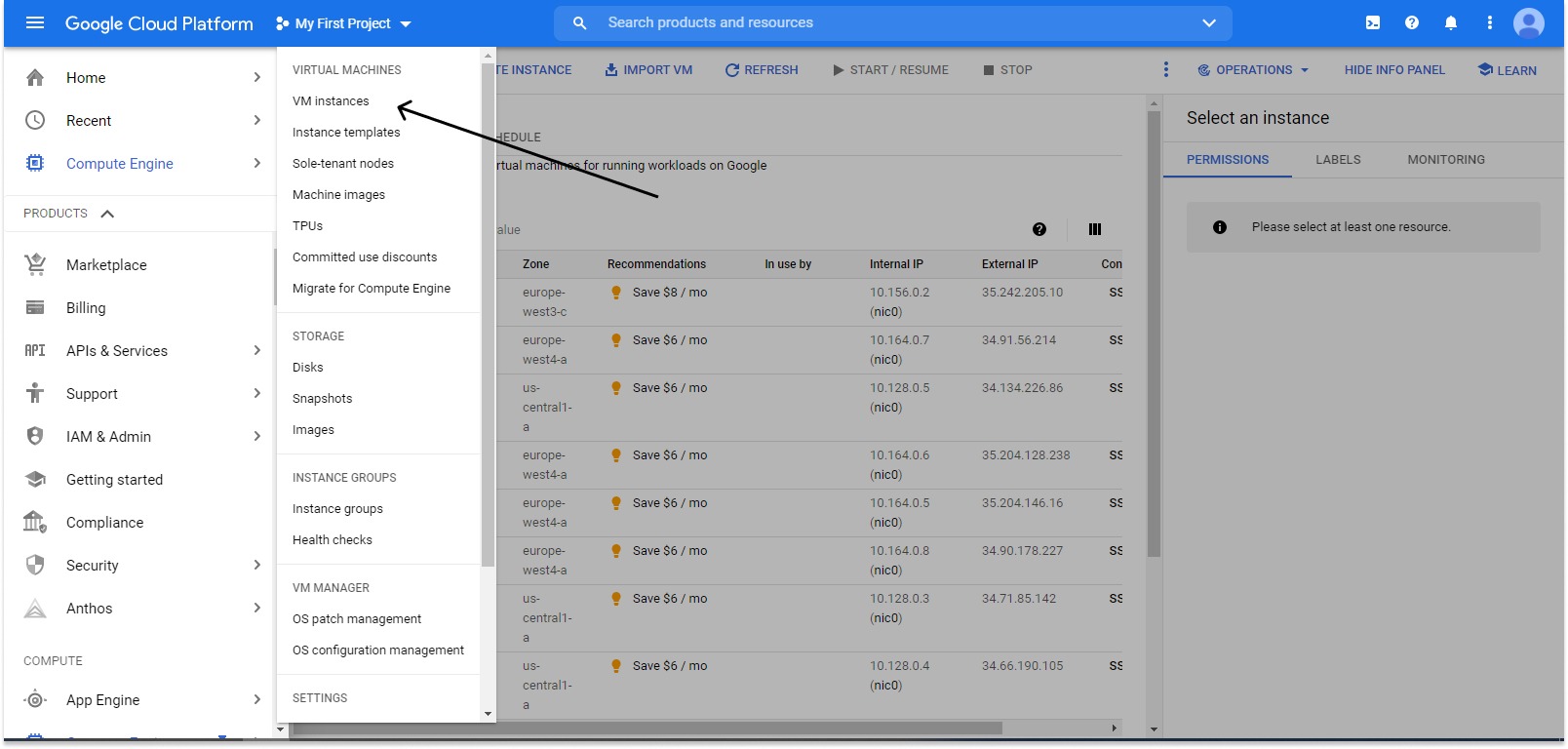1568x749 pixels.
Task: Open the hamburger navigation menu
Action: click(x=35, y=22)
